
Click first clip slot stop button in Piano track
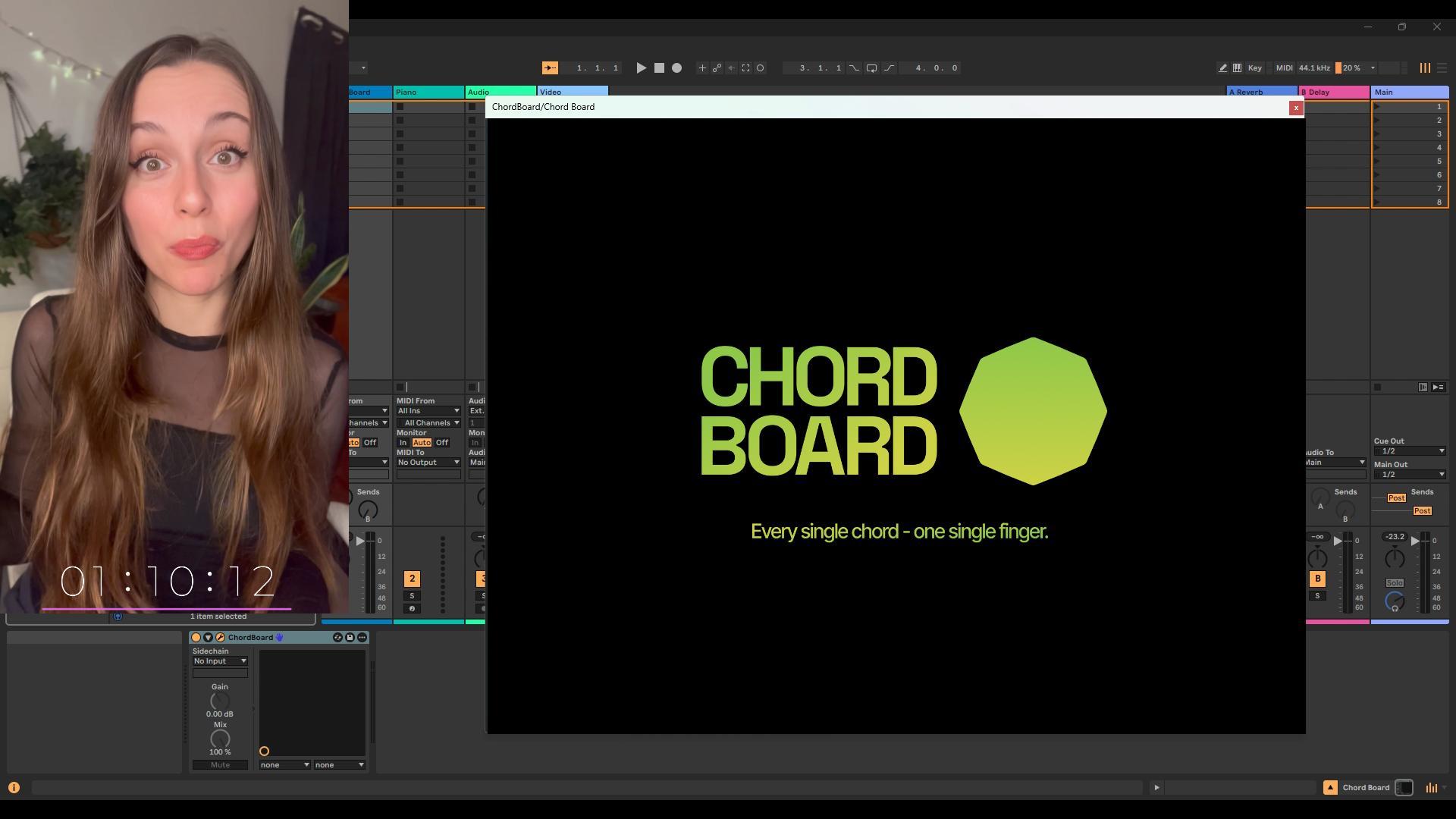tap(400, 107)
